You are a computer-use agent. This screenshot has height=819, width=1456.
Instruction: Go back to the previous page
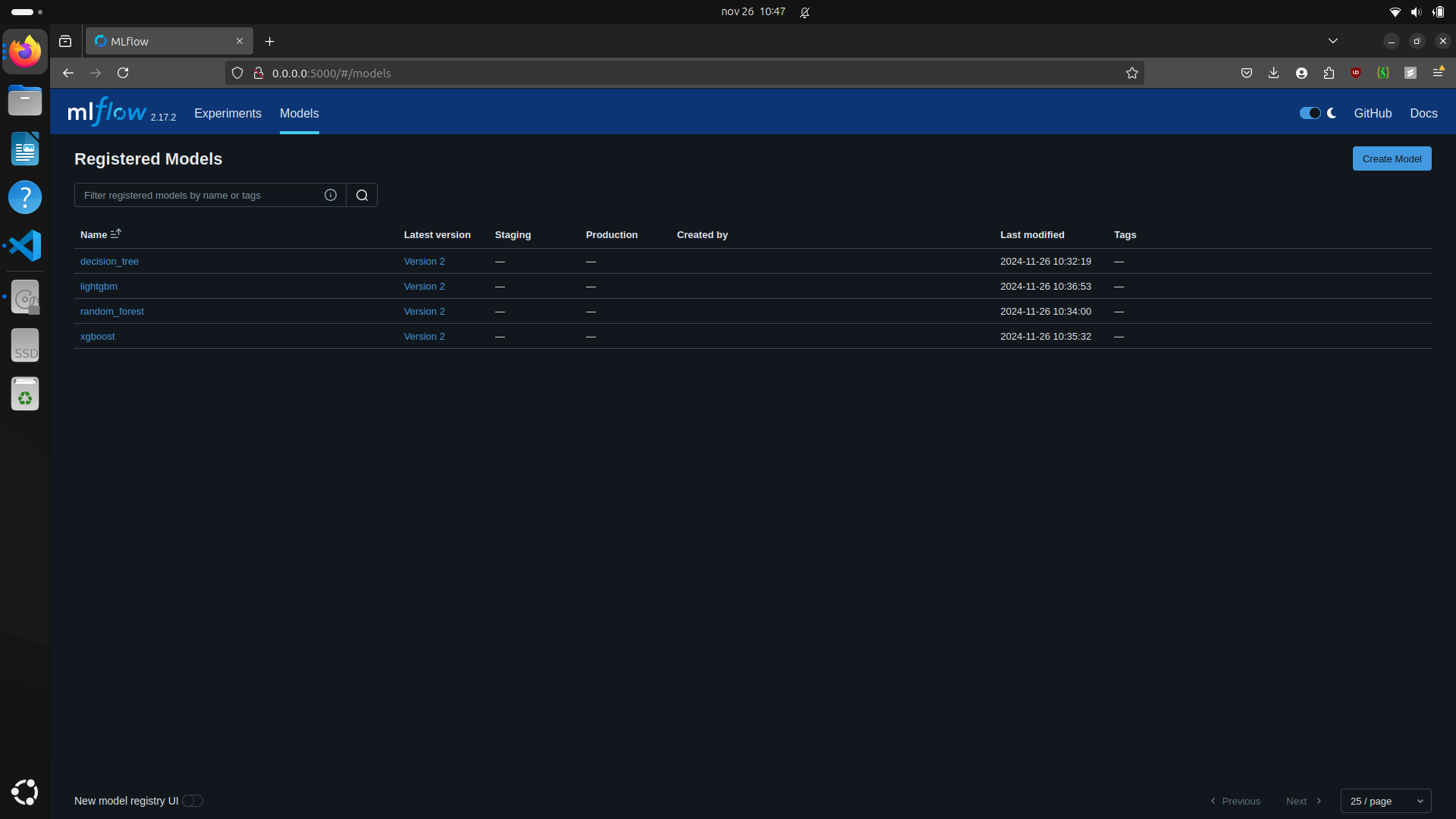pyautogui.click(x=68, y=73)
